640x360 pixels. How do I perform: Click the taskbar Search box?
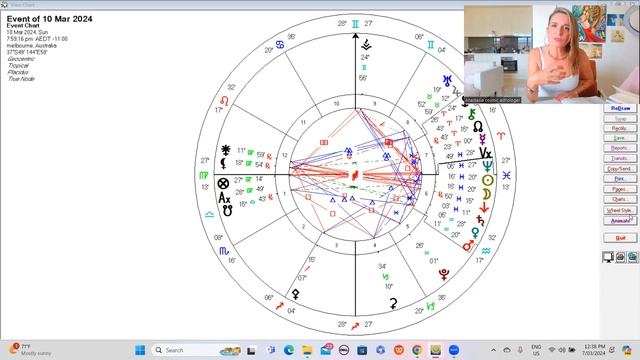196,350
